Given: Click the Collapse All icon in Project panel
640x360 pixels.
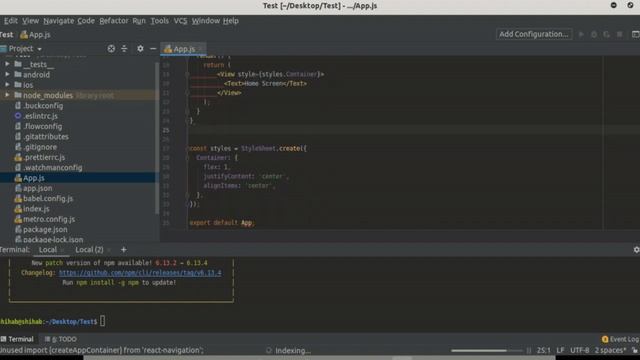Looking at the screenshot, I should point(124,49).
